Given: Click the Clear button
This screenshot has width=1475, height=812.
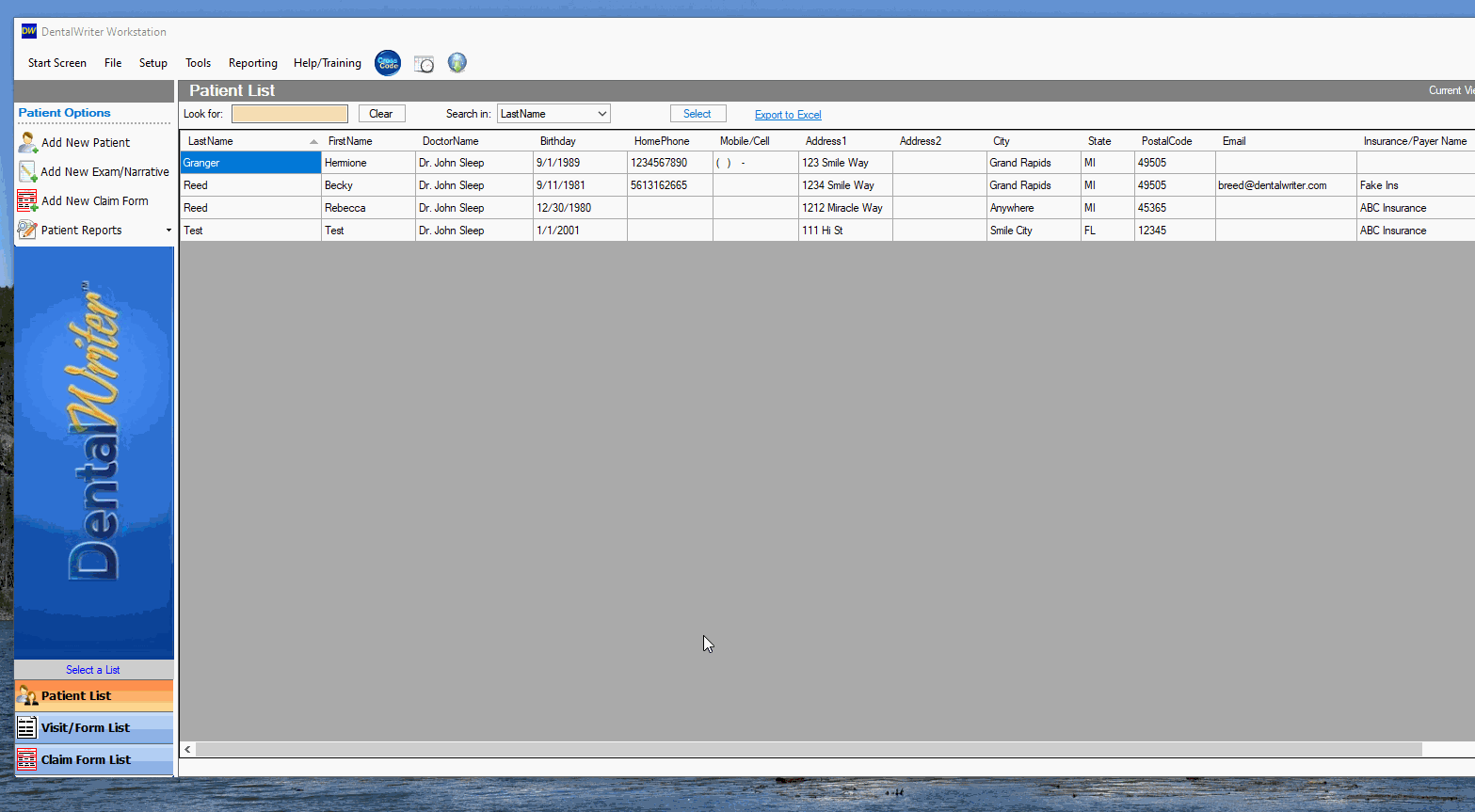Looking at the screenshot, I should tap(381, 114).
